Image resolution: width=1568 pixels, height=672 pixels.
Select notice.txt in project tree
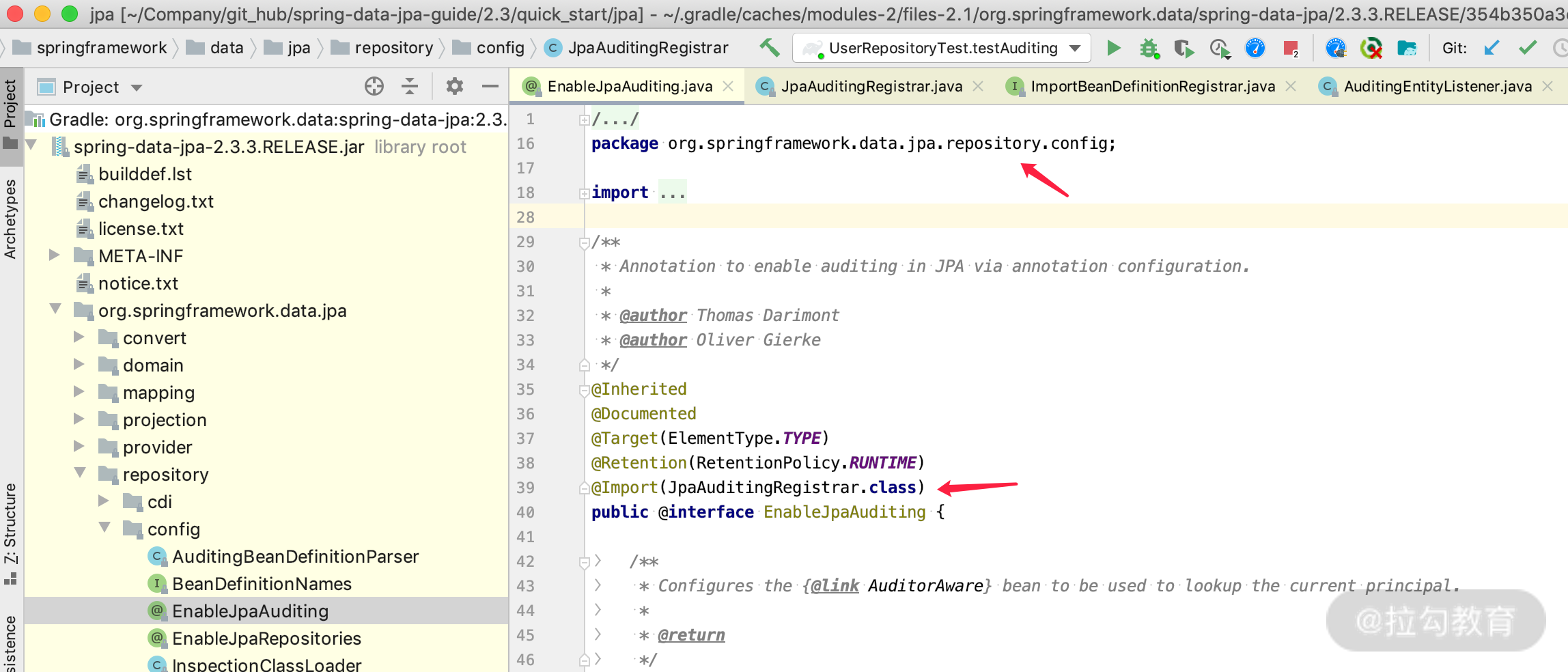[x=138, y=283]
